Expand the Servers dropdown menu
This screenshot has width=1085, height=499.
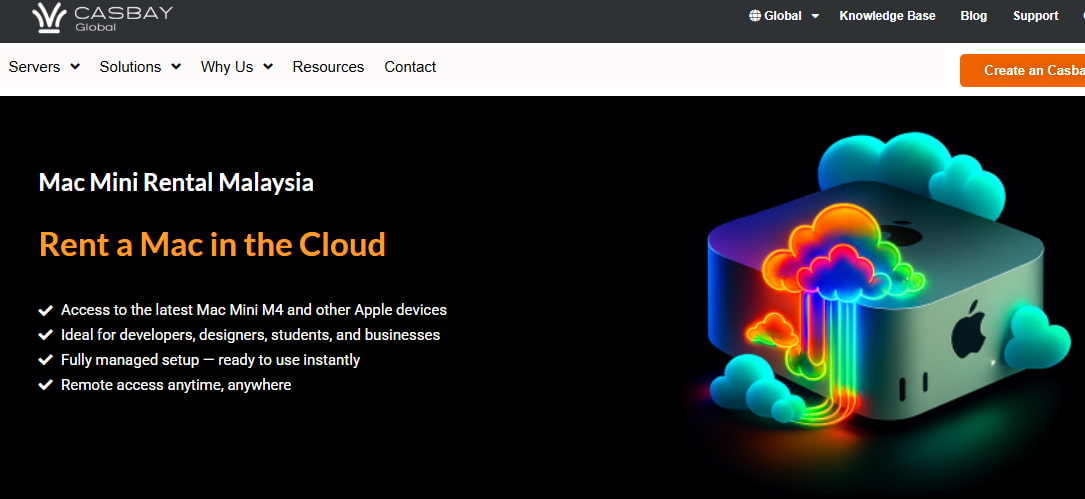[x=44, y=67]
